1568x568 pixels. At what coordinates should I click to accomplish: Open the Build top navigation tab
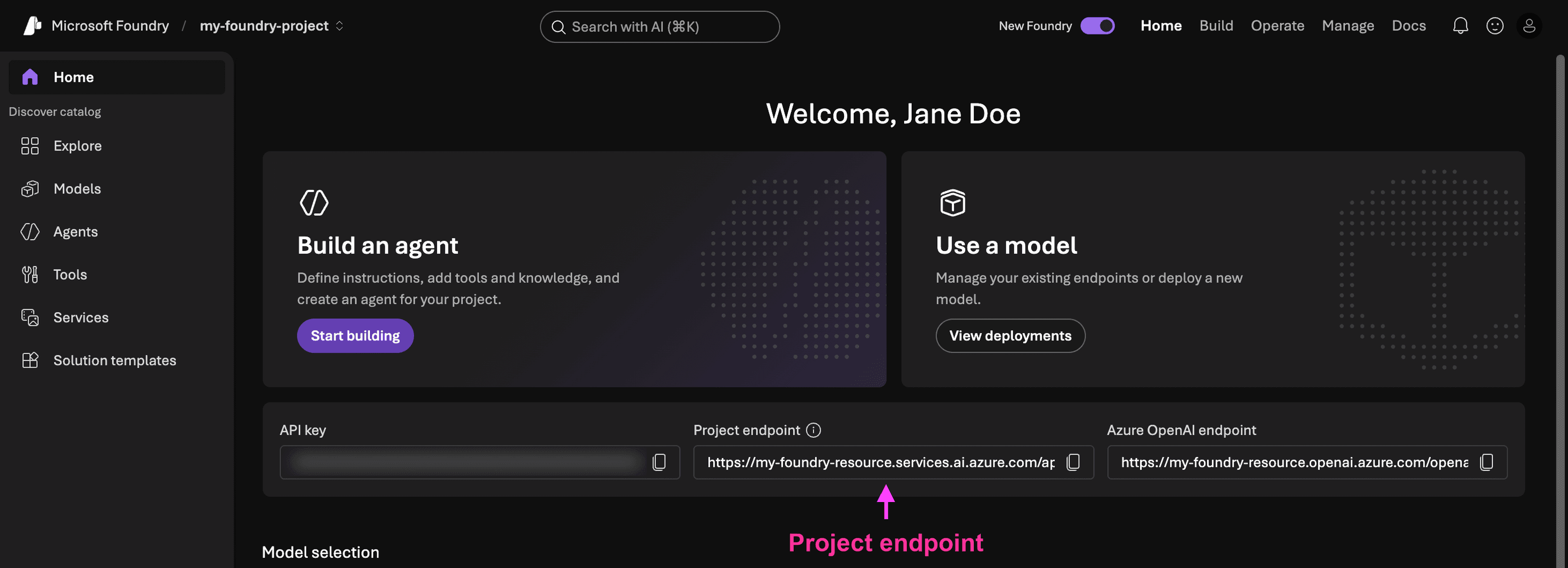tap(1216, 26)
